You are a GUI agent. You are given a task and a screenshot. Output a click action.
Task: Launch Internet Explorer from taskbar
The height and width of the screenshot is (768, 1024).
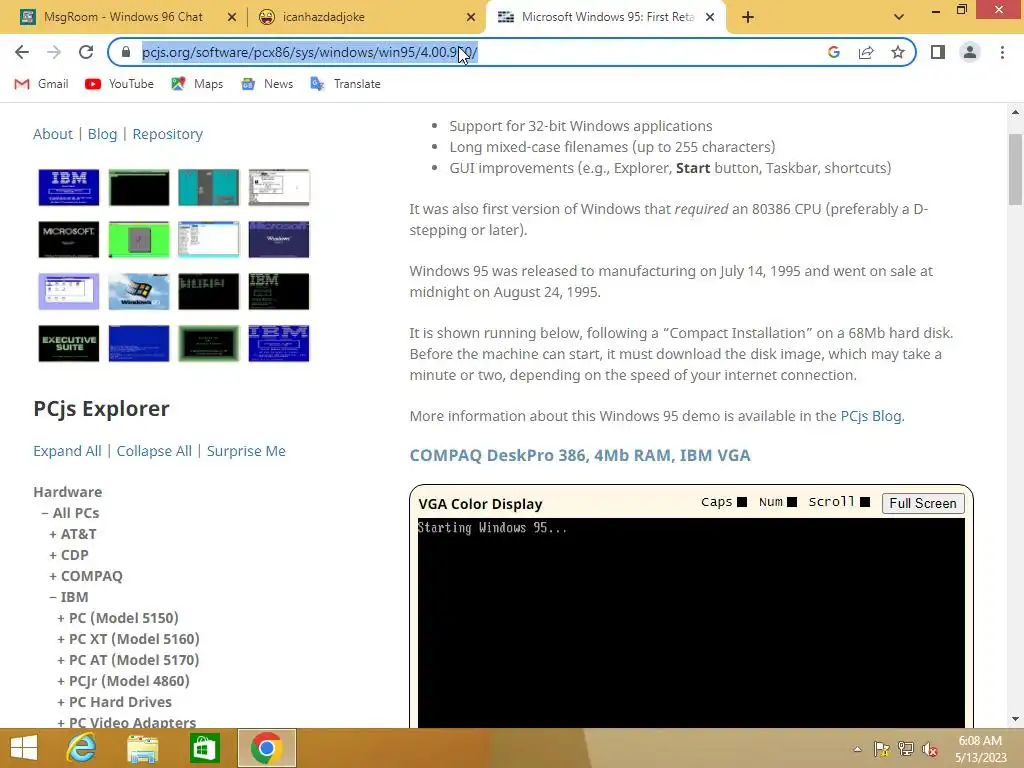[x=81, y=748]
